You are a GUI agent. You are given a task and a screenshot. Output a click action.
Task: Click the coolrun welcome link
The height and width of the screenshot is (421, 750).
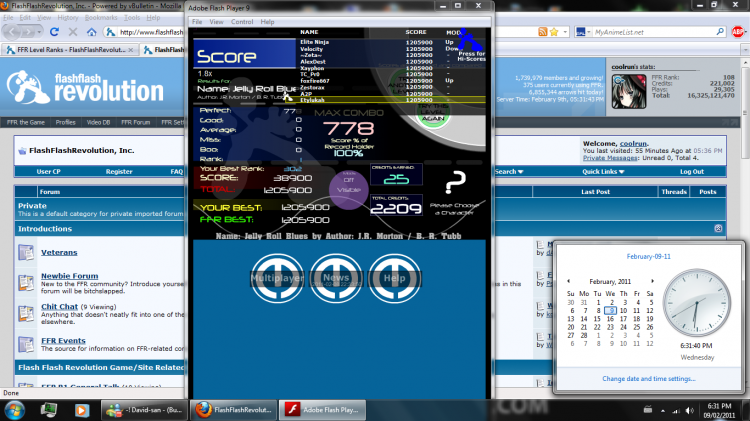click(633, 143)
